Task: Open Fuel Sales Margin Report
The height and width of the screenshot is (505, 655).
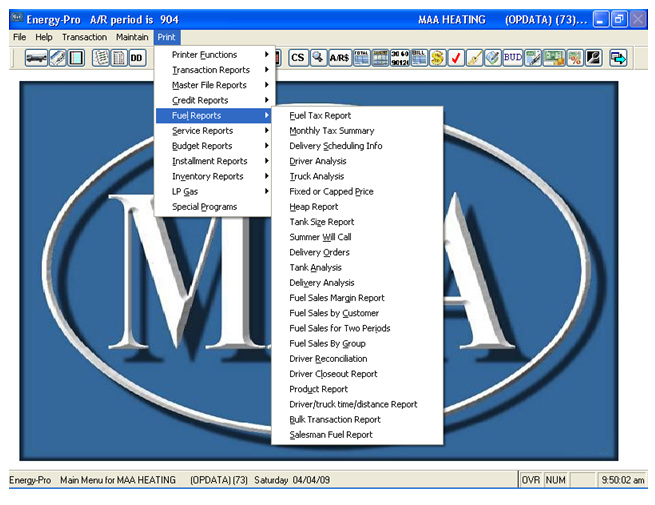Action: click(x=357, y=298)
